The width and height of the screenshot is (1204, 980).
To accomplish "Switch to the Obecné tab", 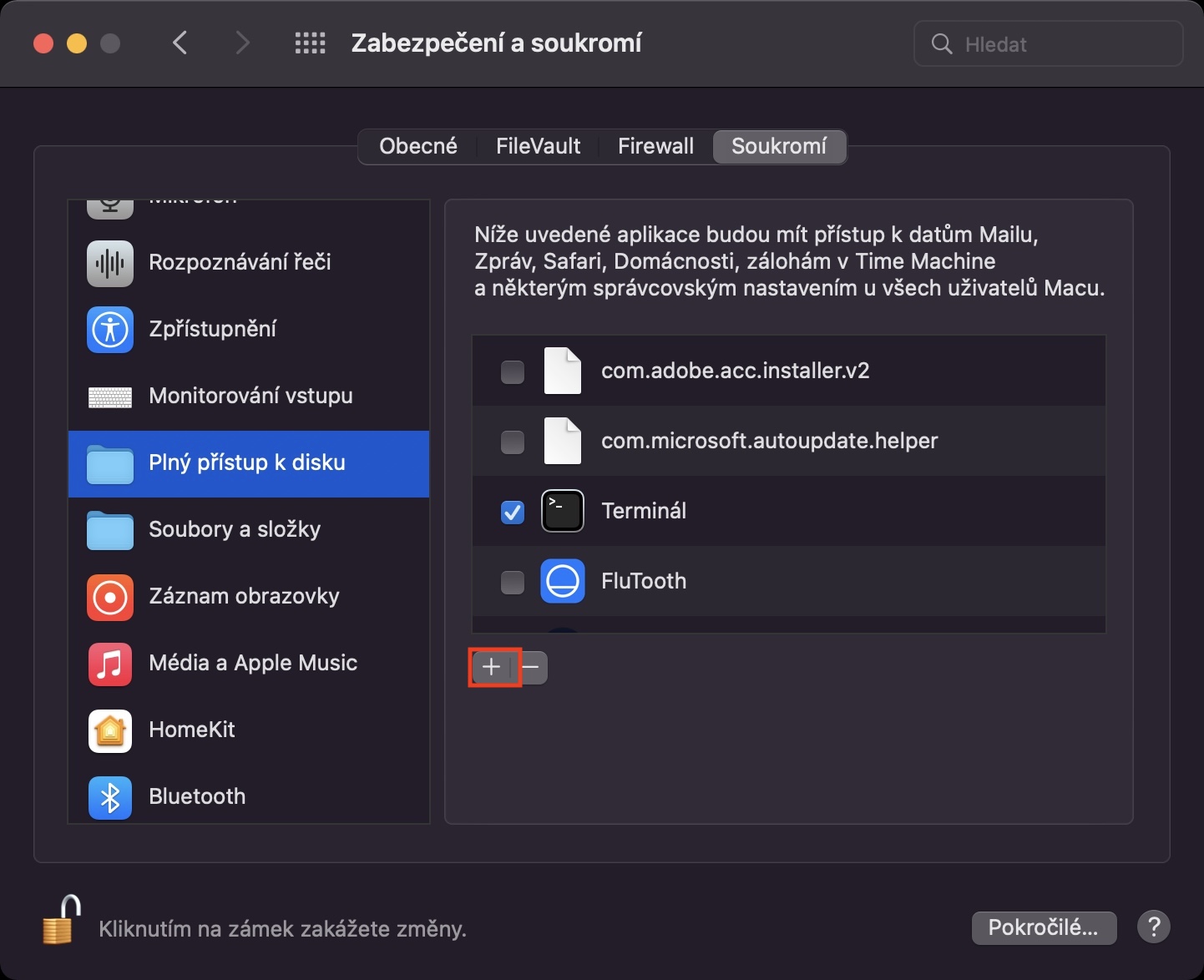I will tap(418, 146).
